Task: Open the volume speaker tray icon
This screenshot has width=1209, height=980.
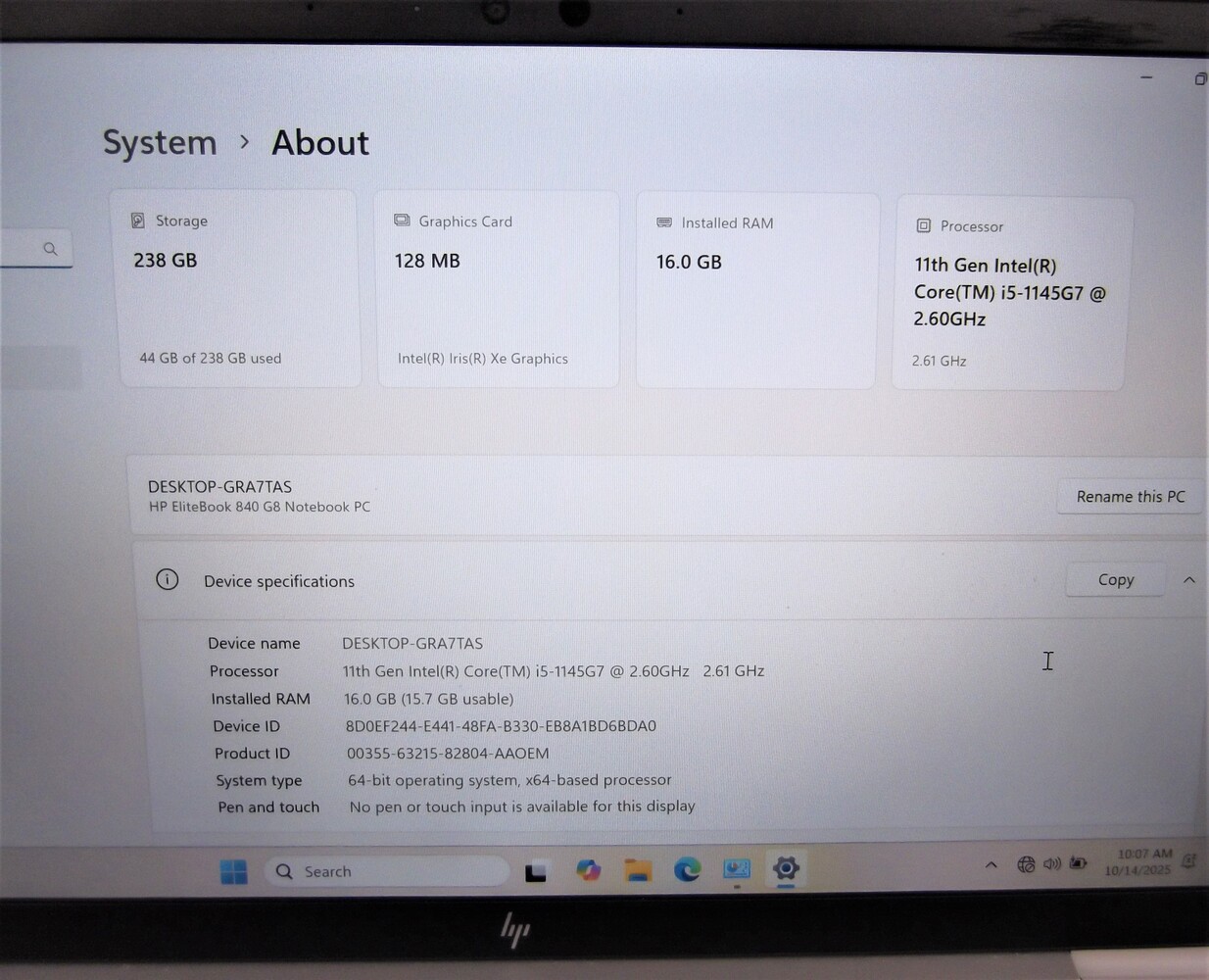Action: coord(1052,864)
